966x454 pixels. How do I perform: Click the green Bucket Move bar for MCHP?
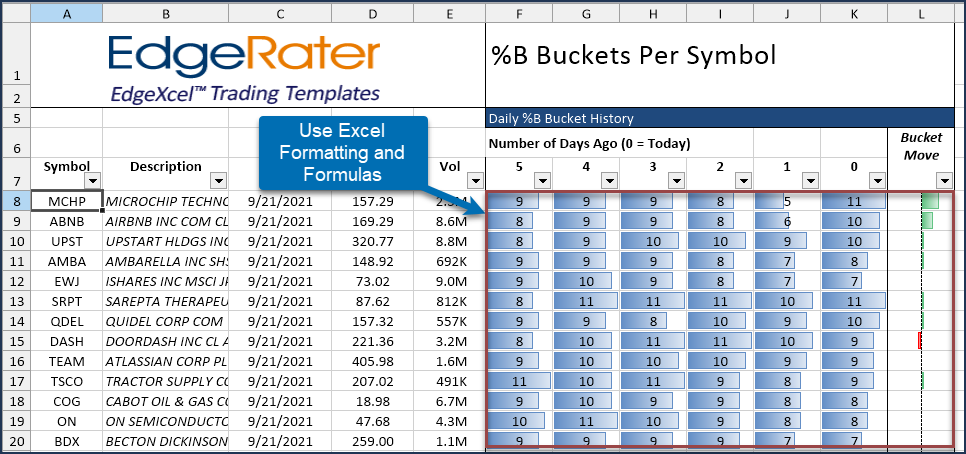pyautogui.click(x=930, y=201)
